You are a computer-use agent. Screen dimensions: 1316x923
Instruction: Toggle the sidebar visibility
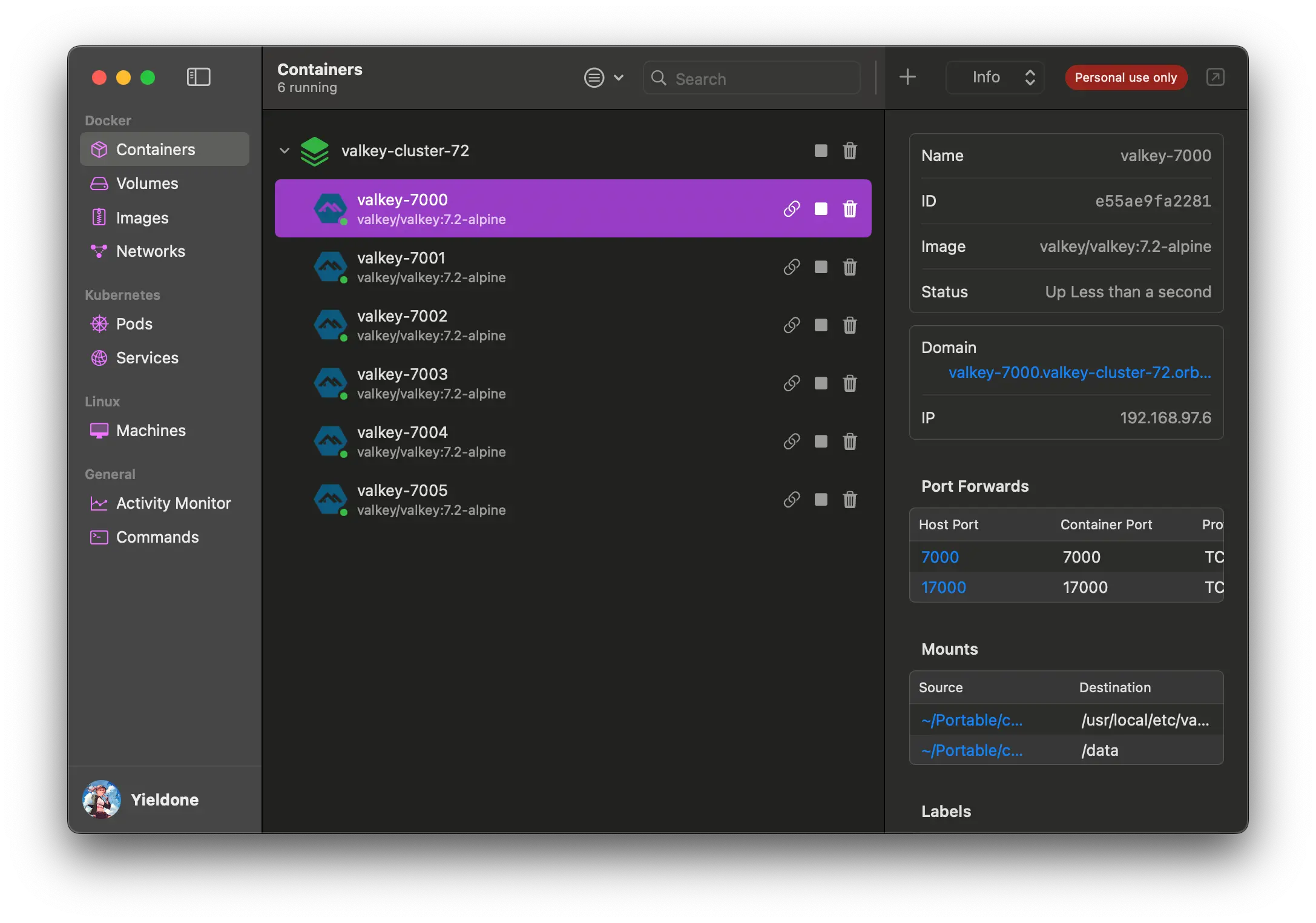pyautogui.click(x=198, y=77)
